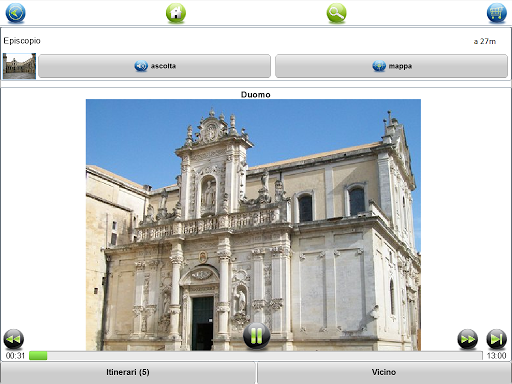Screen dimensions: 512x384
Task: Click the Duomo cathedral photo
Action: tap(253, 225)
